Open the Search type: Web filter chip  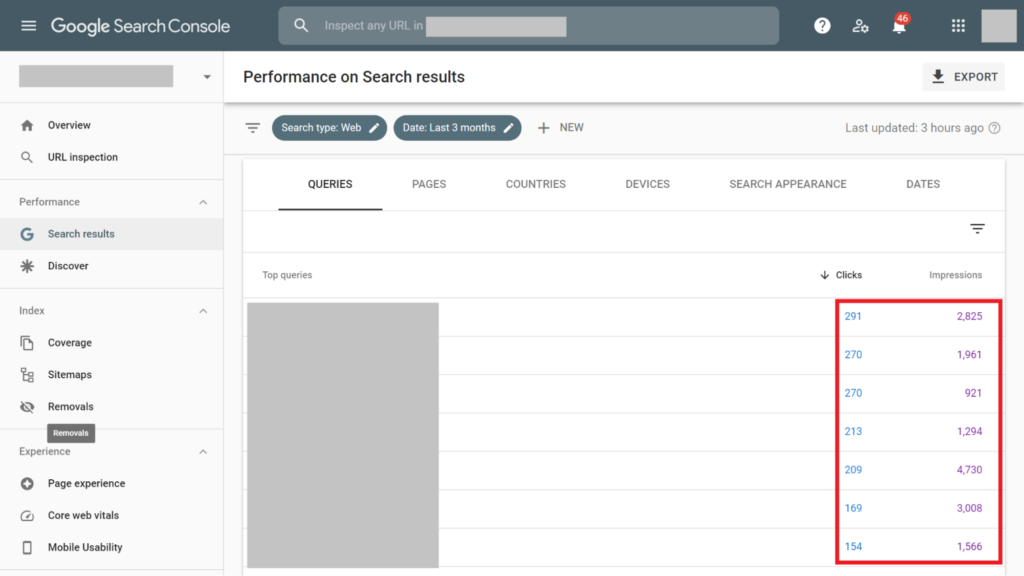[329, 128]
